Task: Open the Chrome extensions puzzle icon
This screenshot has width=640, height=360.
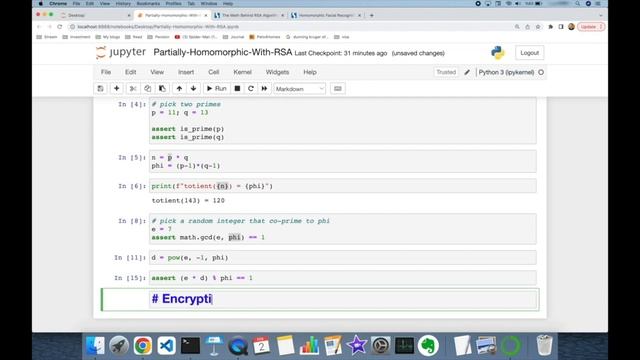Action: [550, 27]
